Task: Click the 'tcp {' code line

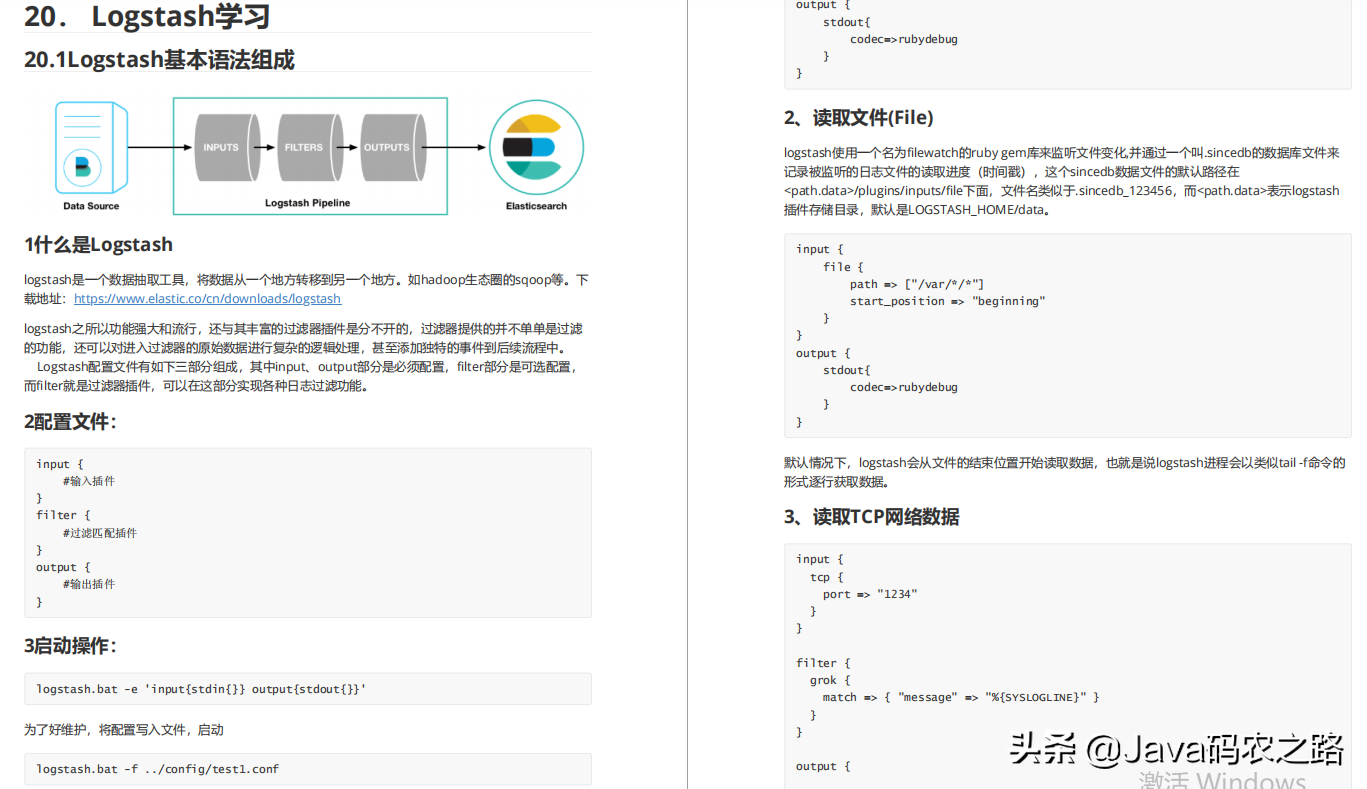Action: point(826,577)
